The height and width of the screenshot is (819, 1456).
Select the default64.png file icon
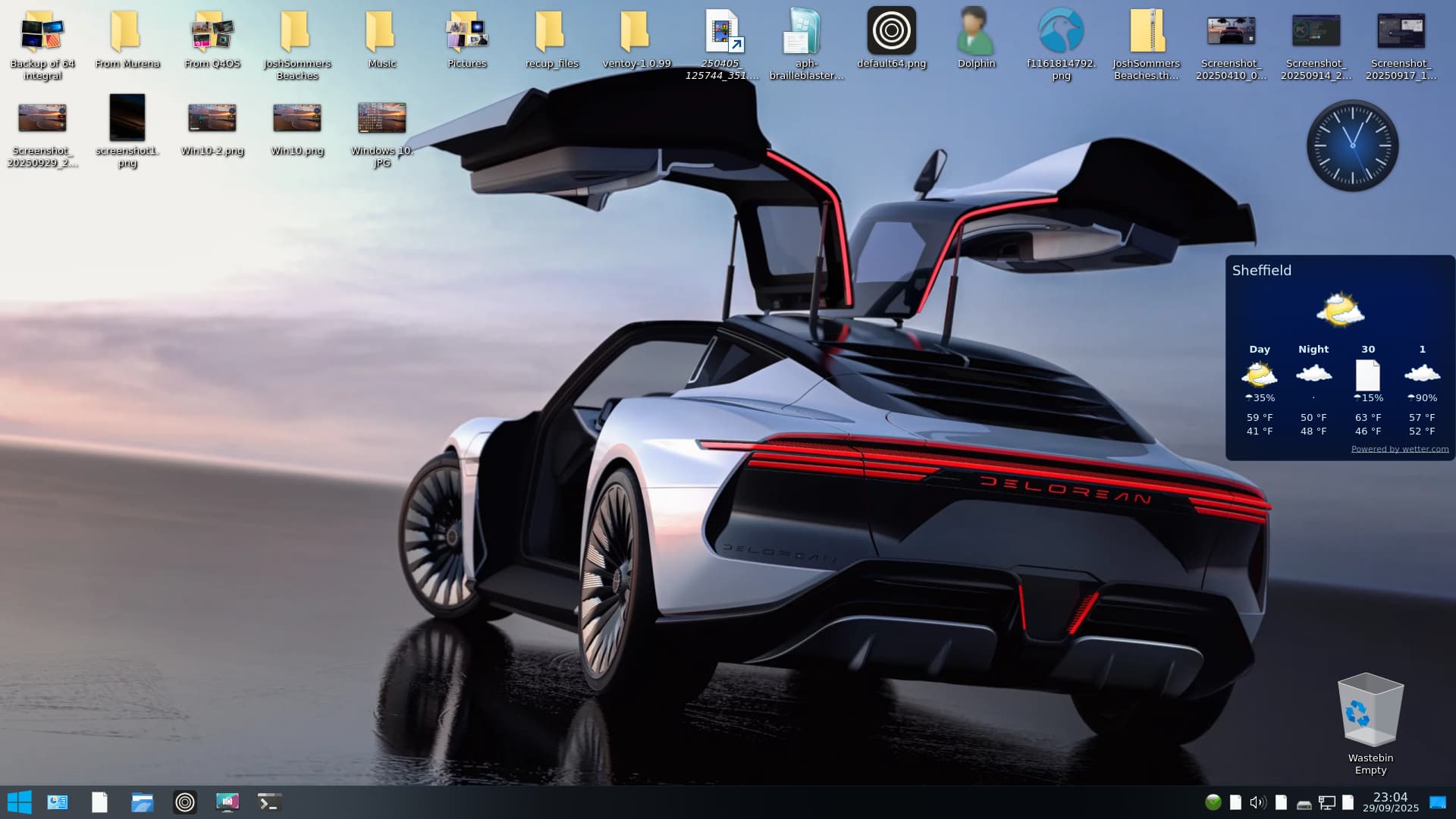pos(891,31)
